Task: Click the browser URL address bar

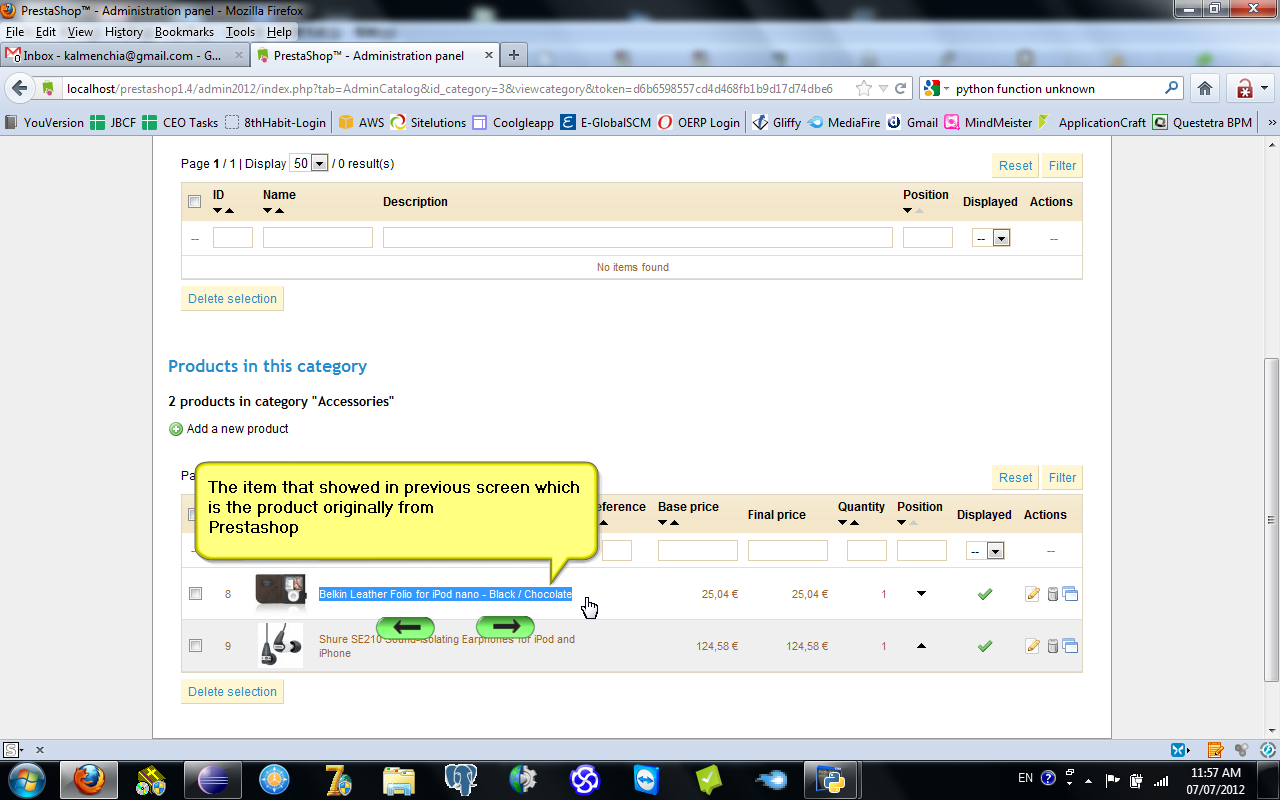Action: pyautogui.click(x=448, y=88)
